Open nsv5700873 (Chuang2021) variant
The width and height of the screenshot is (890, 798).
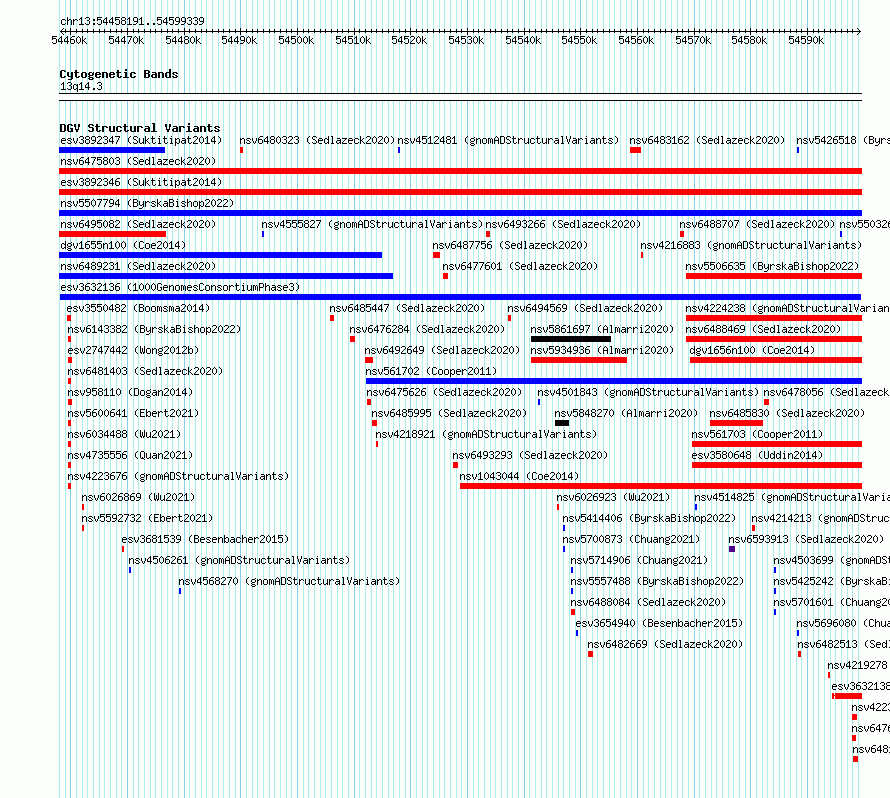631,539
